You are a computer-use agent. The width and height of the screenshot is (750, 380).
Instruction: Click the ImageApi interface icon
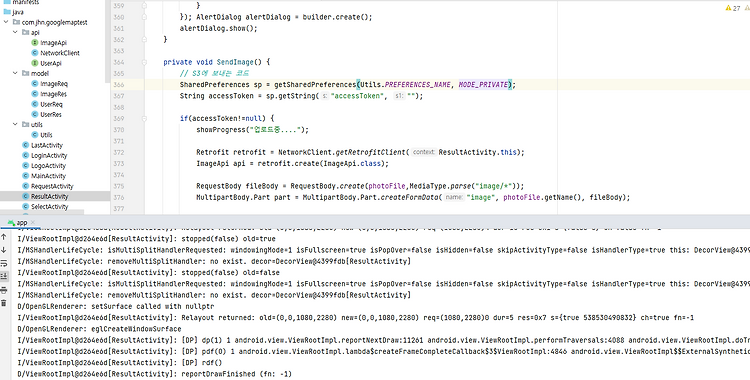[x=34, y=43]
